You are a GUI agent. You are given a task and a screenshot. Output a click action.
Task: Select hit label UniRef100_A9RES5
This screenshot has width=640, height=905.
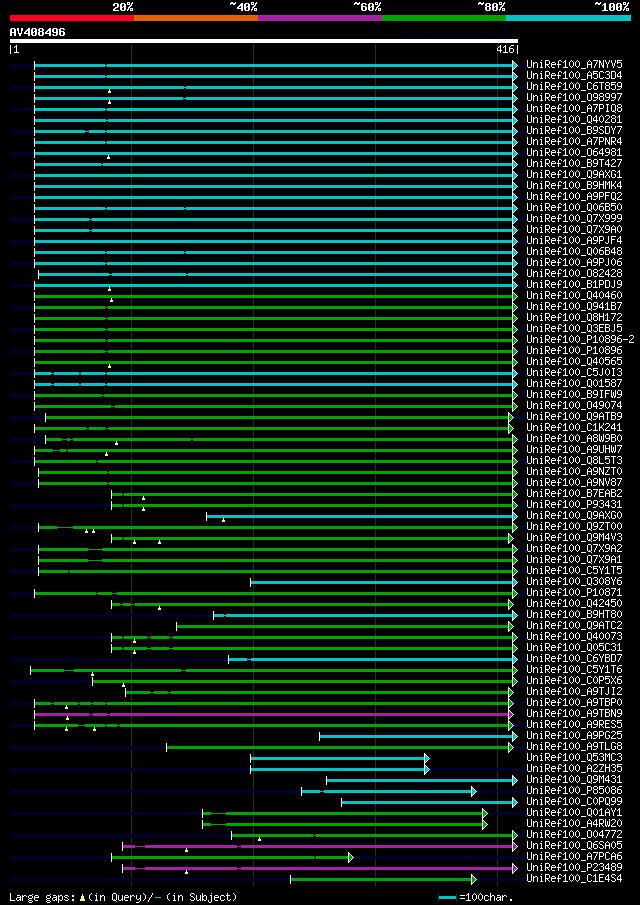pos(574,724)
